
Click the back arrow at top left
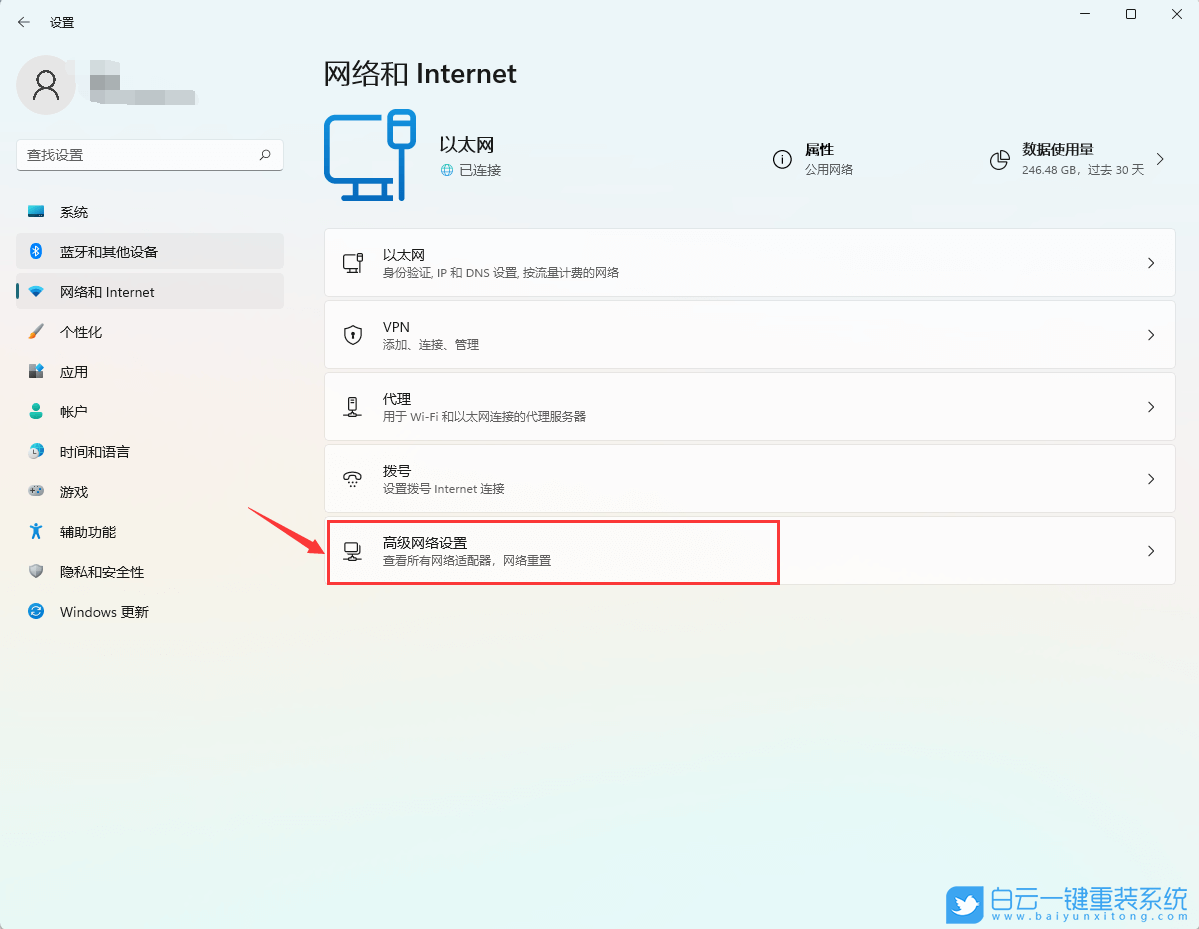[23, 21]
